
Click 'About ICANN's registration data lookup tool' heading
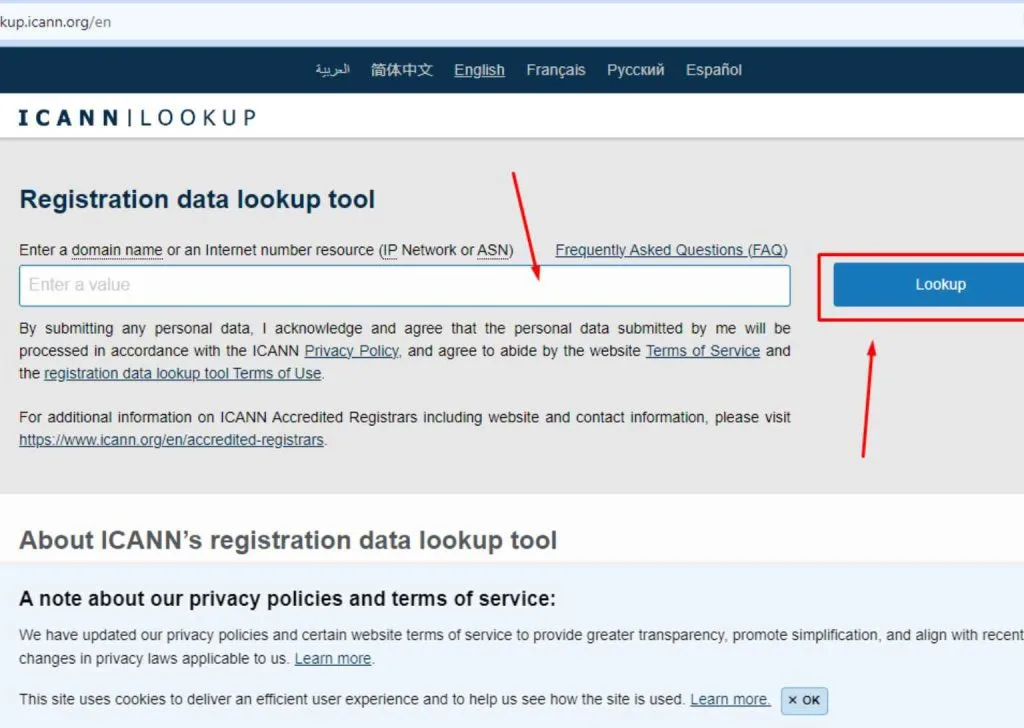click(288, 541)
